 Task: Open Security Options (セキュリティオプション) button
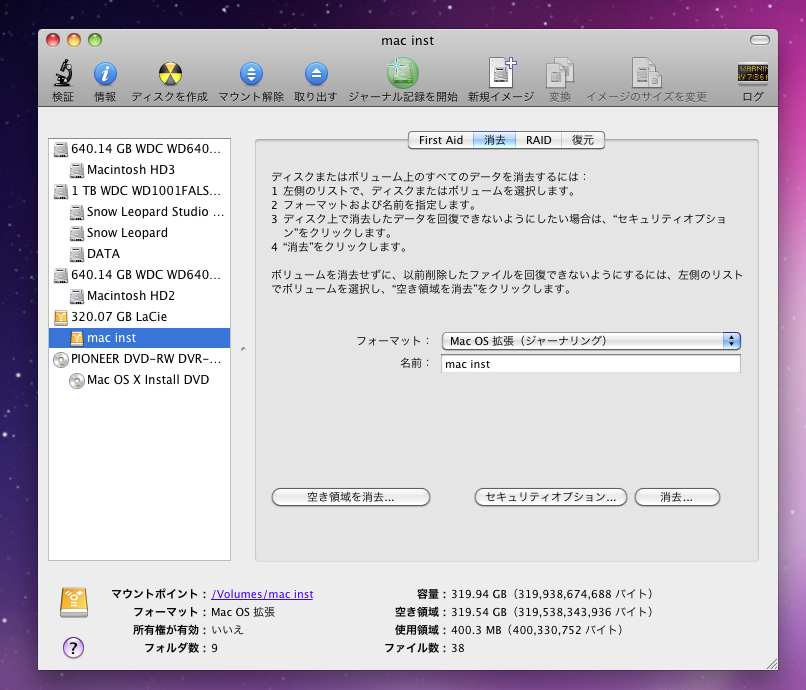coord(551,497)
